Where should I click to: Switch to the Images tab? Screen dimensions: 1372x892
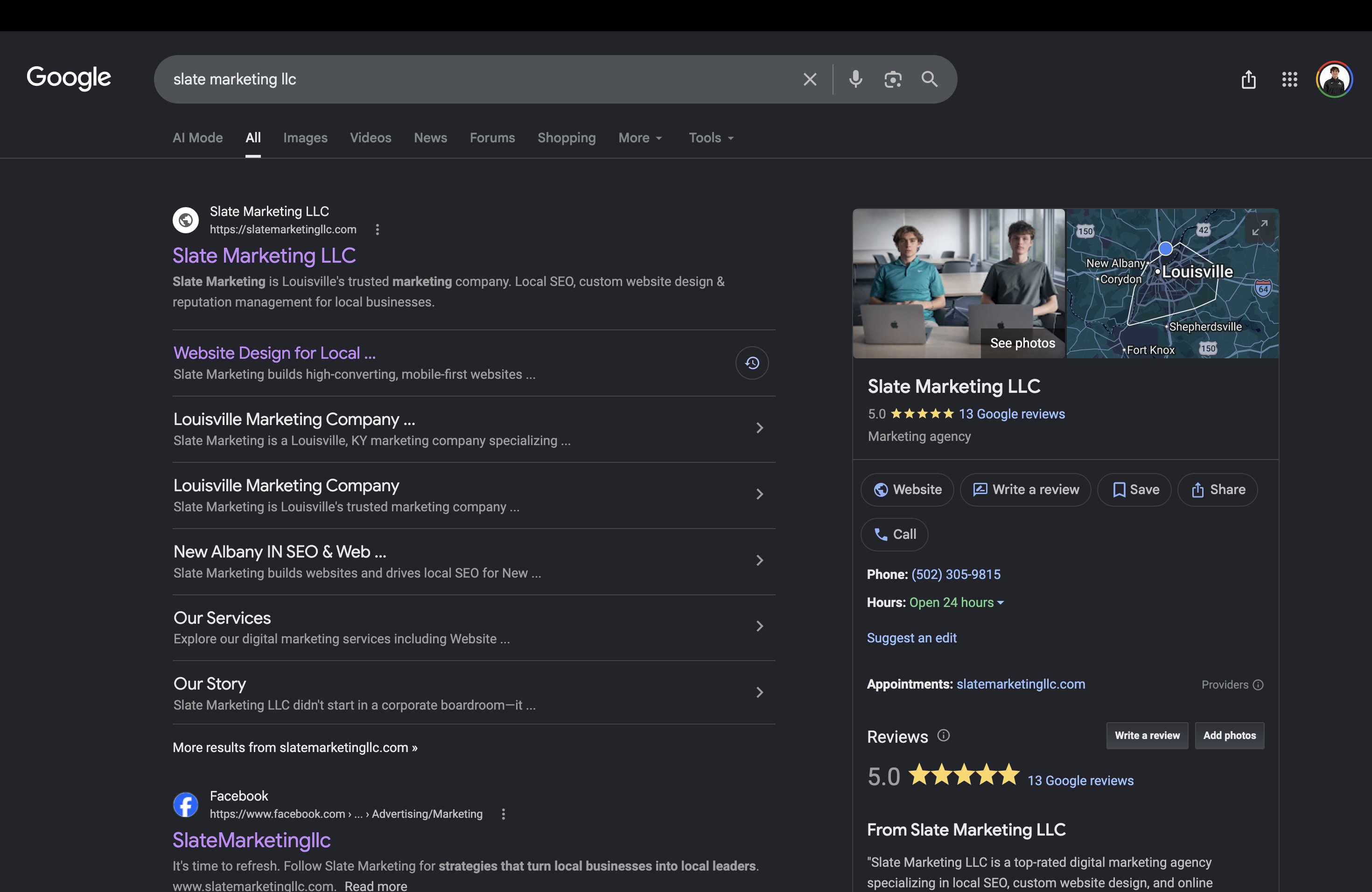306,138
